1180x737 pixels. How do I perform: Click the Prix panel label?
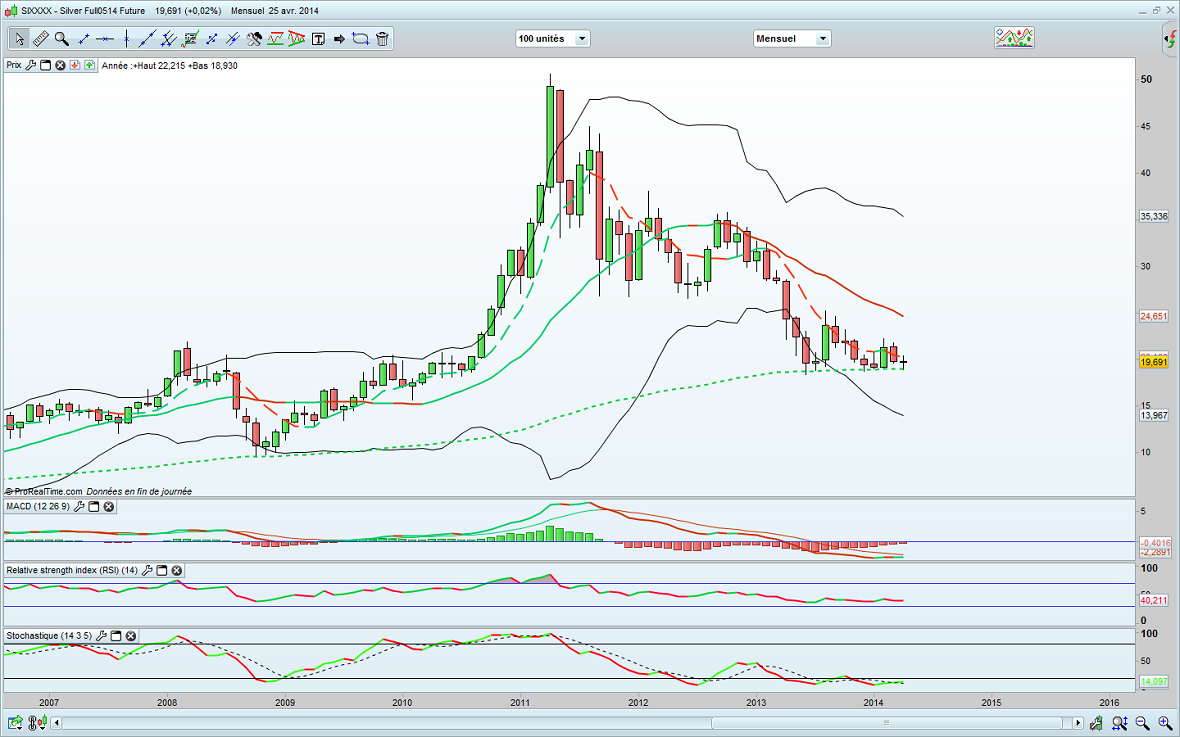pos(14,65)
